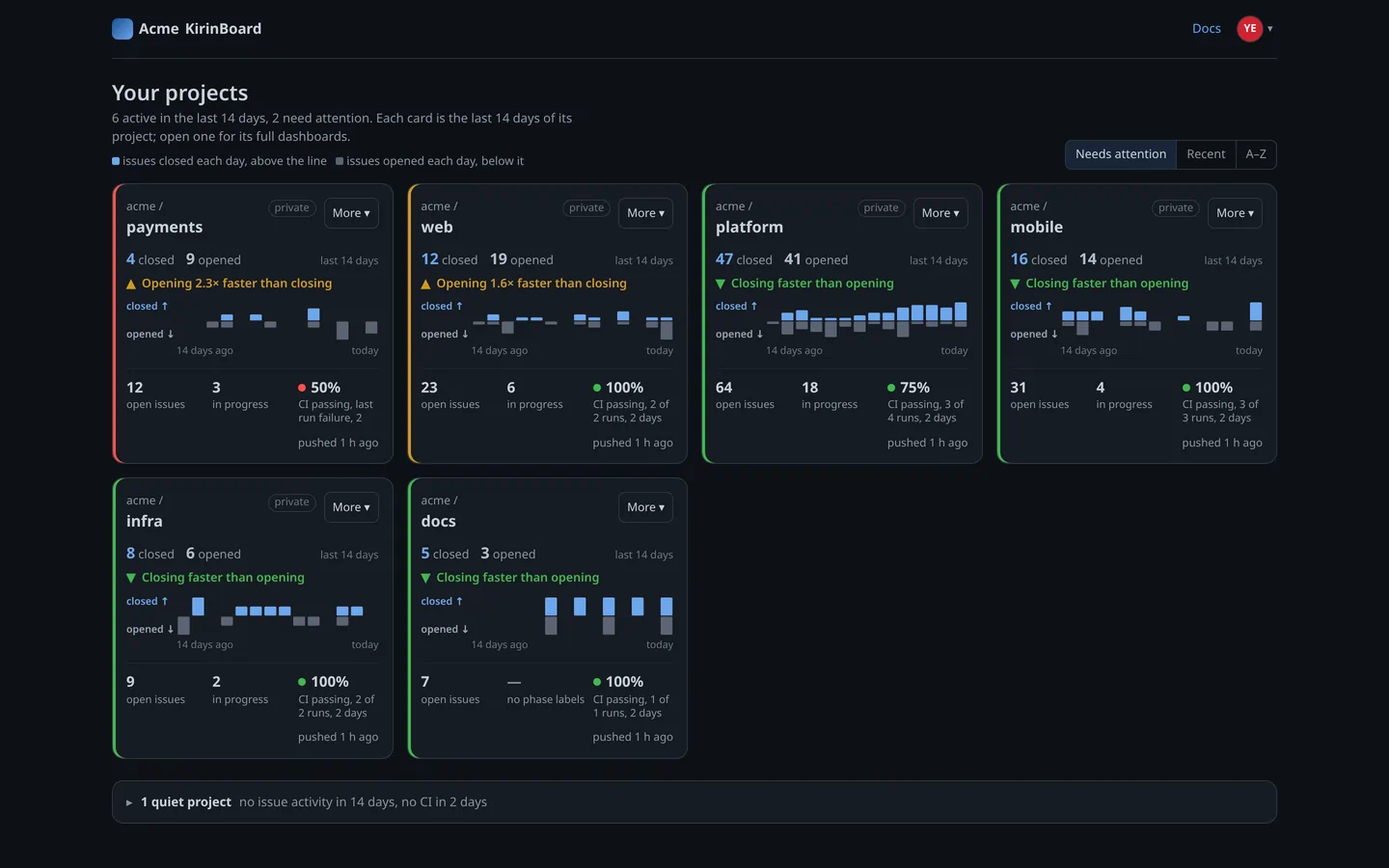Image resolution: width=1389 pixels, height=868 pixels.
Task: Switch to the Recent sort tab
Action: [1206, 154]
